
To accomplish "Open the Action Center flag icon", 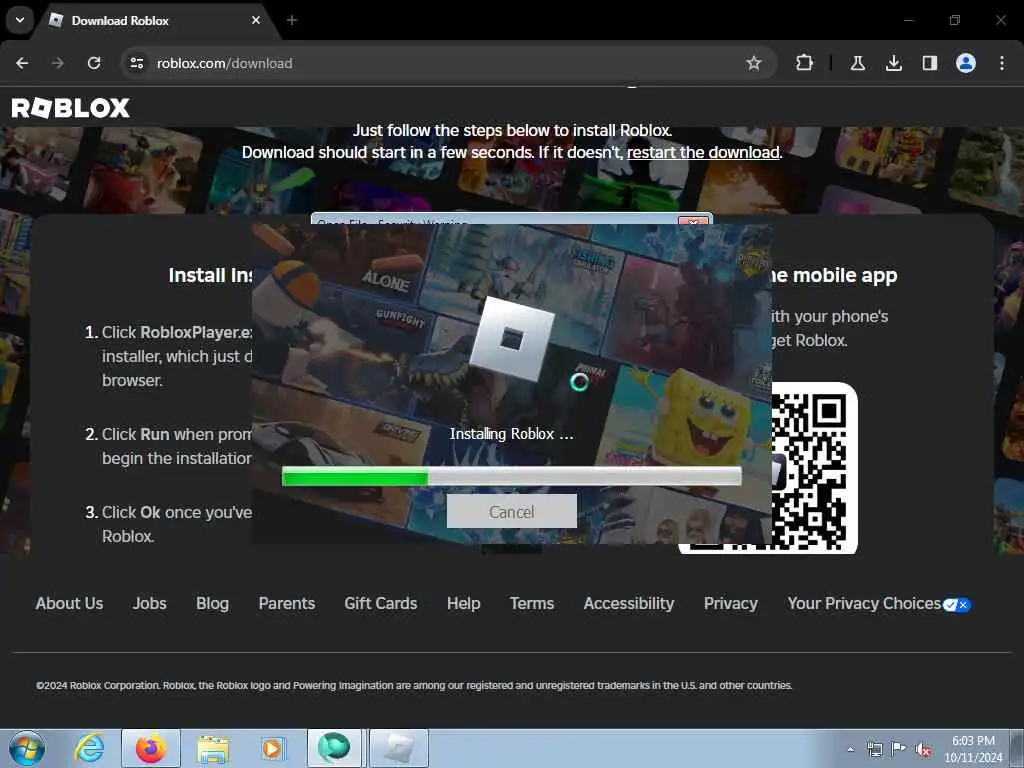I will (x=899, y=749).
